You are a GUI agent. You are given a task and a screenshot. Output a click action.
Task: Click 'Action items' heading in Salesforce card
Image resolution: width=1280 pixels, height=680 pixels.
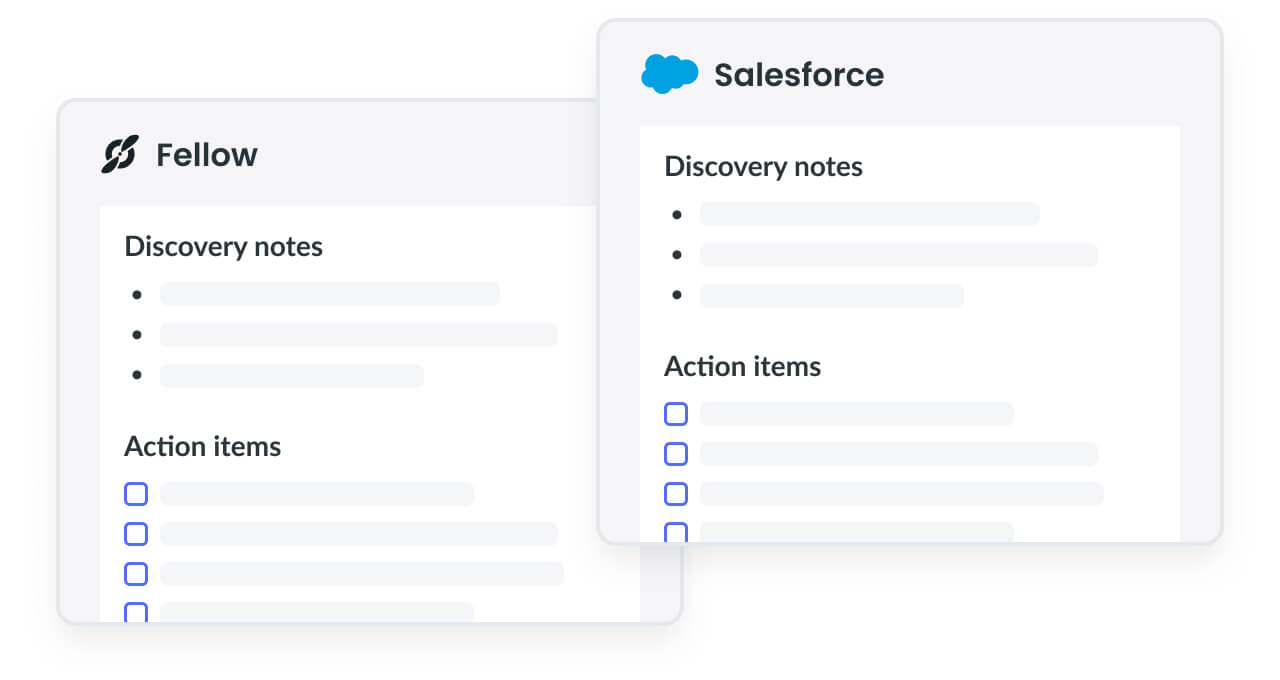pos(743,366)
